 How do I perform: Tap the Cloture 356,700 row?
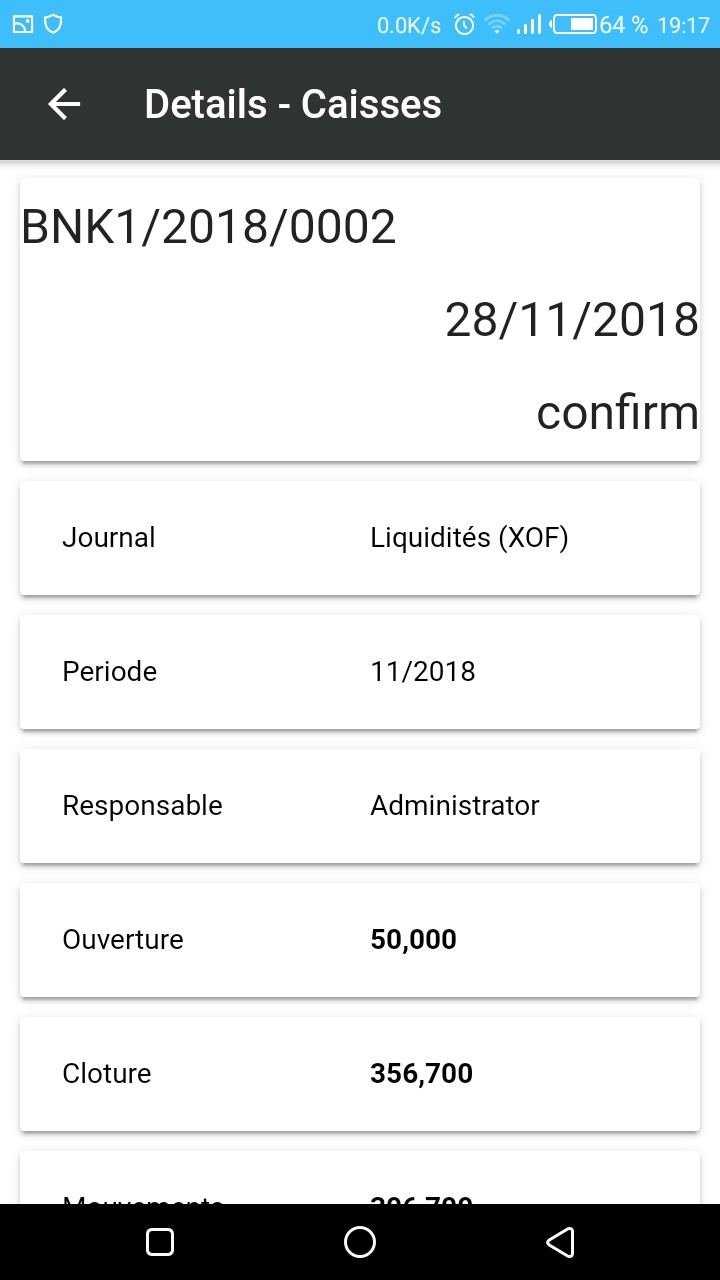[360, 1074]
